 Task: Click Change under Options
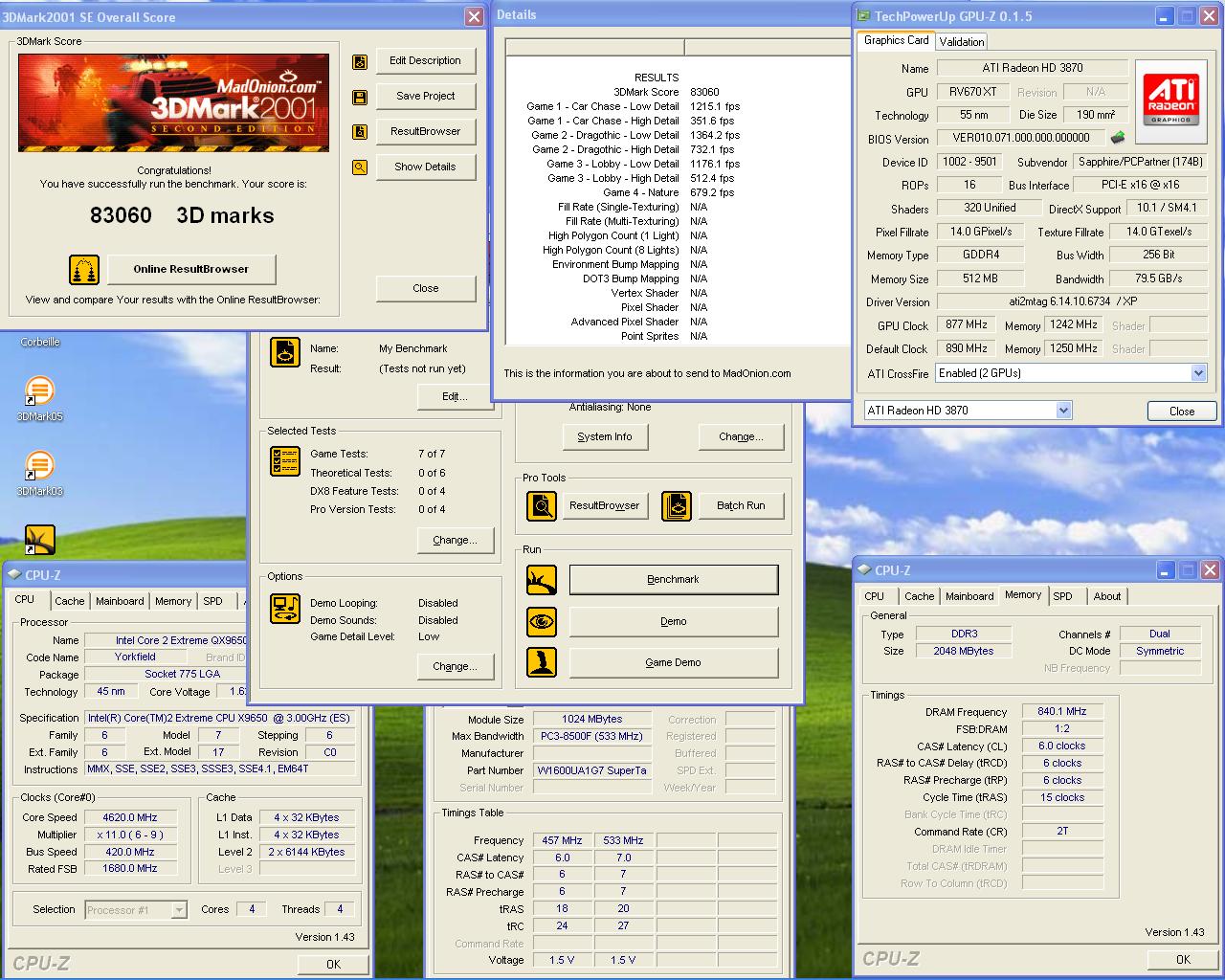pos(456,667)
